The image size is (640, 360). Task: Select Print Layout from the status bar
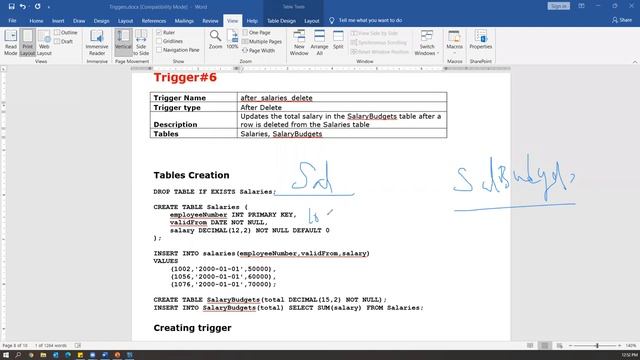pyautogui.click(x=544, y=345)
